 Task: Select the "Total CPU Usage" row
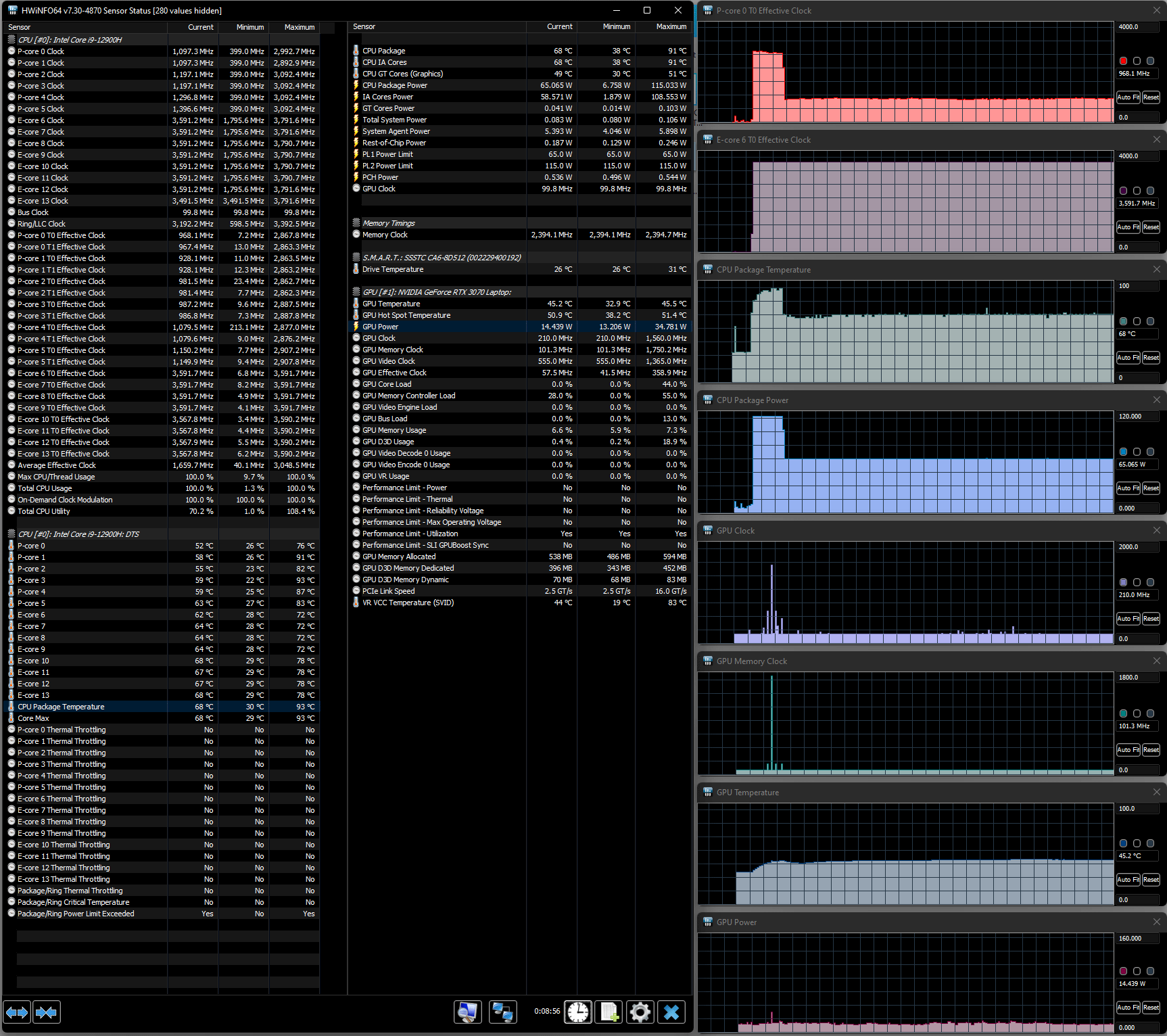point(162,488)
